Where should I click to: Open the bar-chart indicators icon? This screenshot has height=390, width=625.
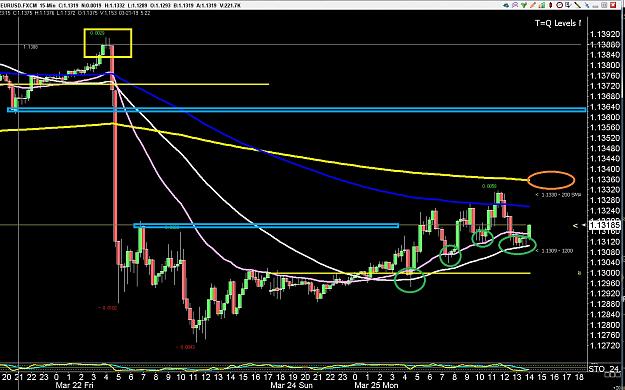(x=542, y=5)
